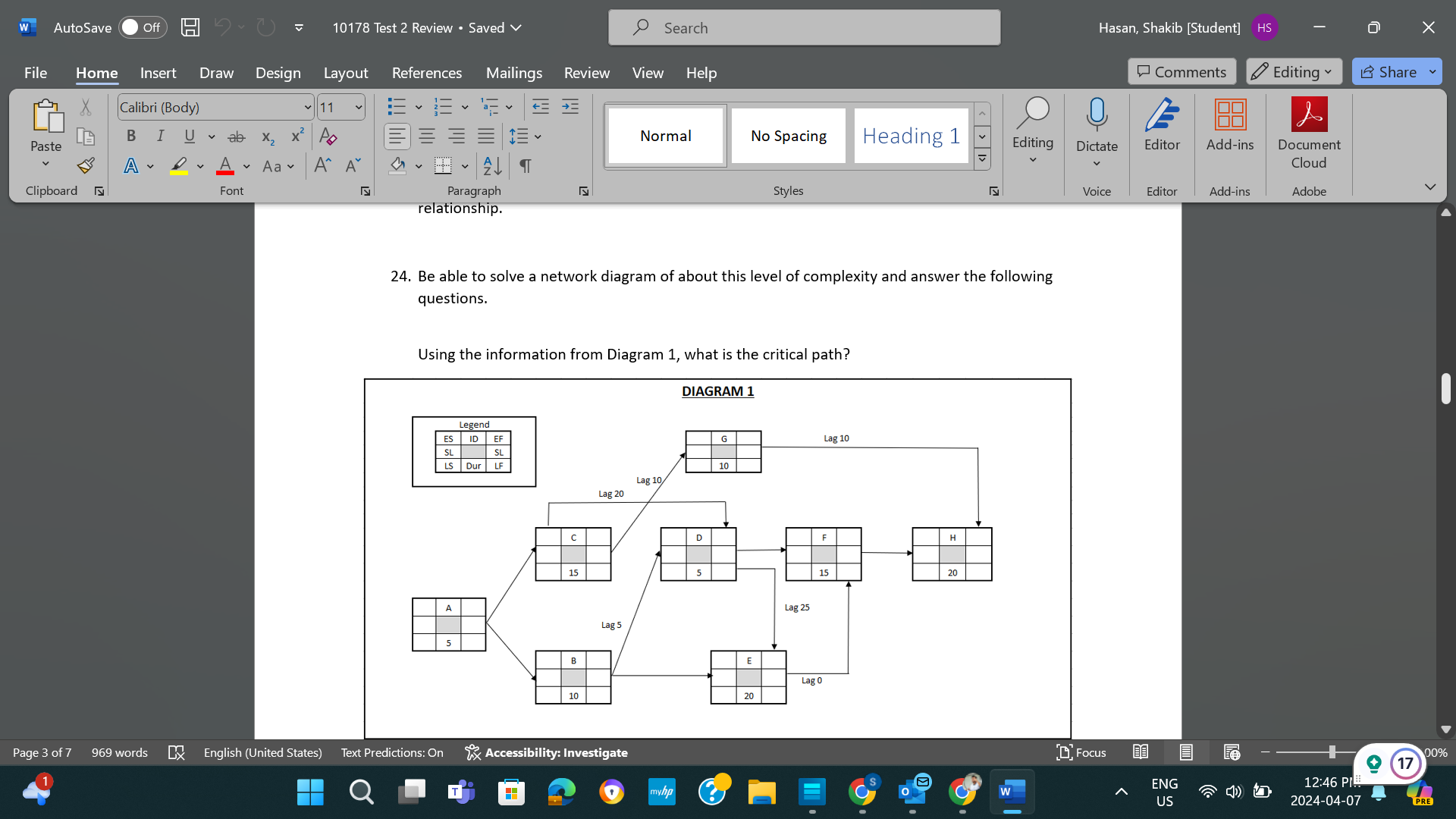Adjust the zoom slider

(x=1331, y=752)
